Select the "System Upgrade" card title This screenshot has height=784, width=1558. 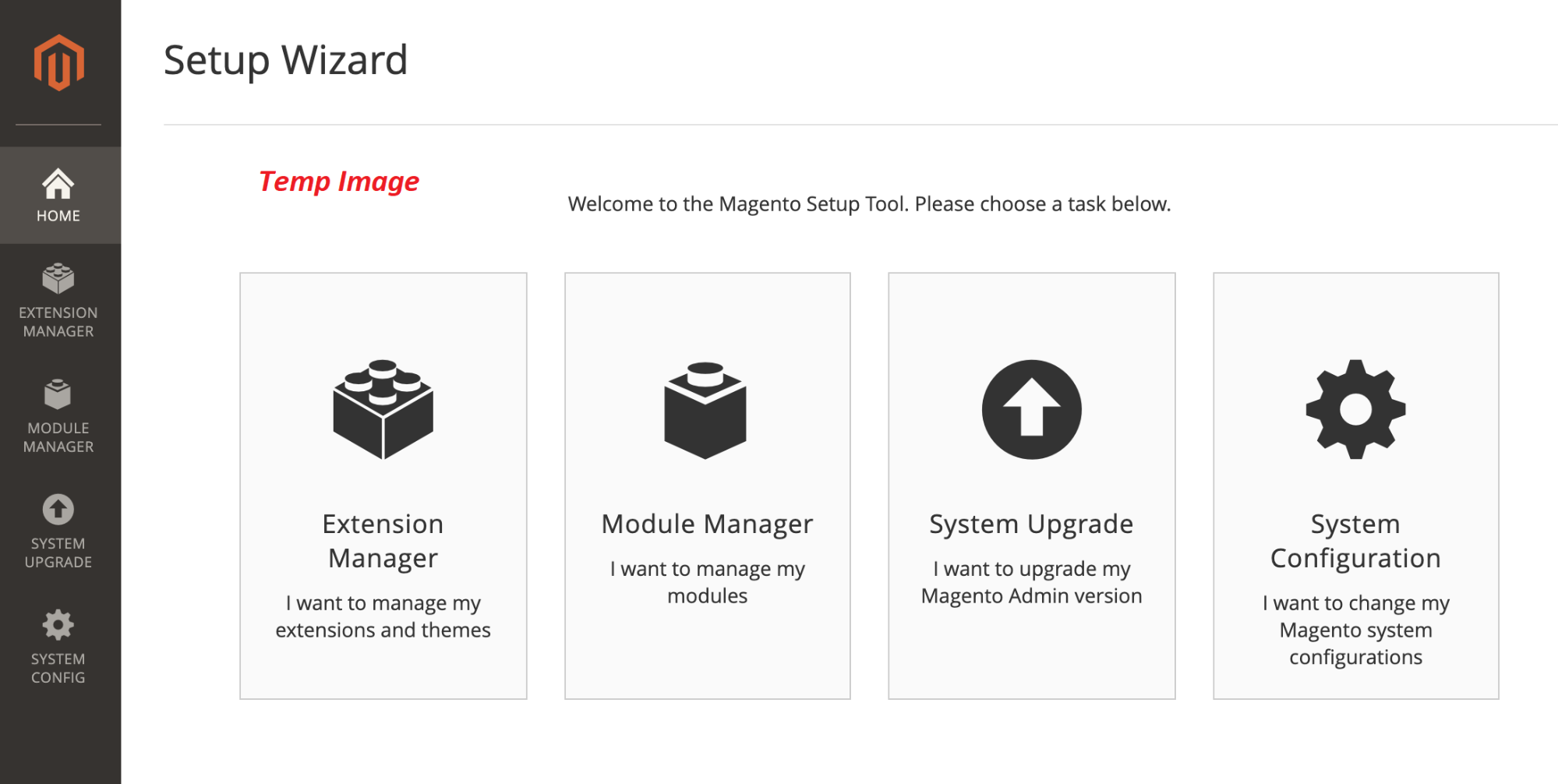pyautogui.click(x=1031, y=524)
